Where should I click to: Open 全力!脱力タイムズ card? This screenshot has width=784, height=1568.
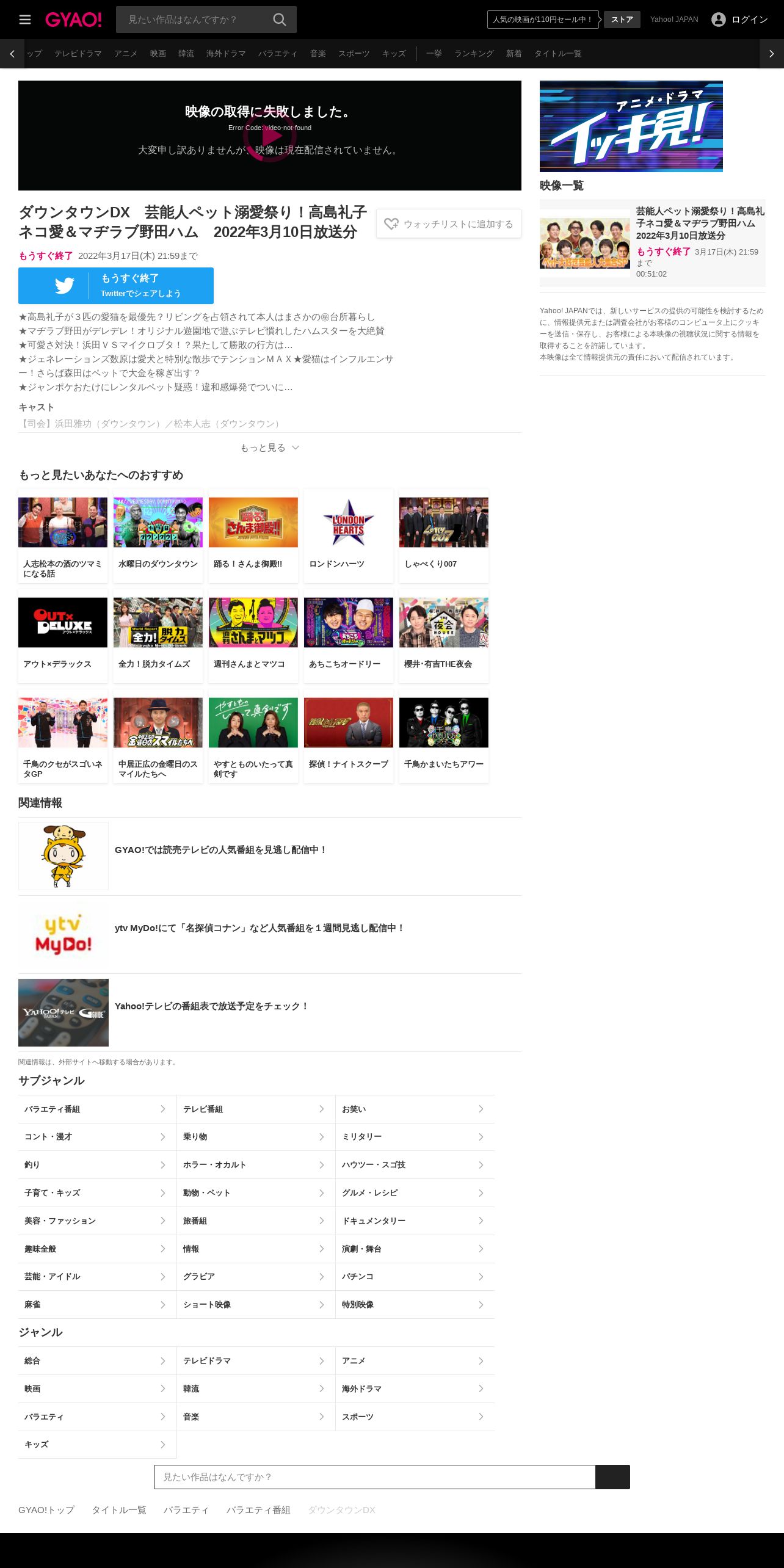[x=158, y=636]
